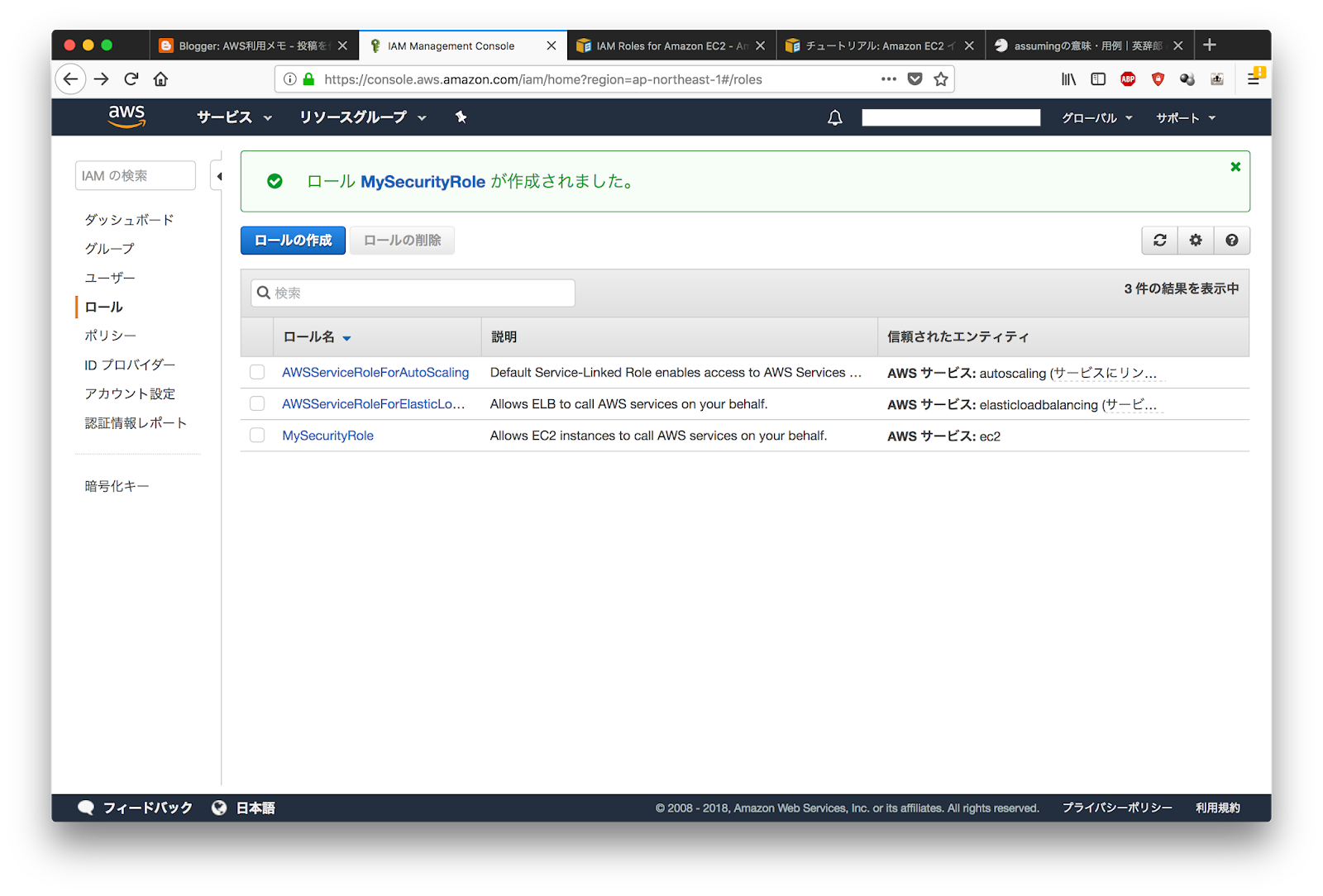
Task: Open the notifications bell icon
Action: tap(835, 117)
